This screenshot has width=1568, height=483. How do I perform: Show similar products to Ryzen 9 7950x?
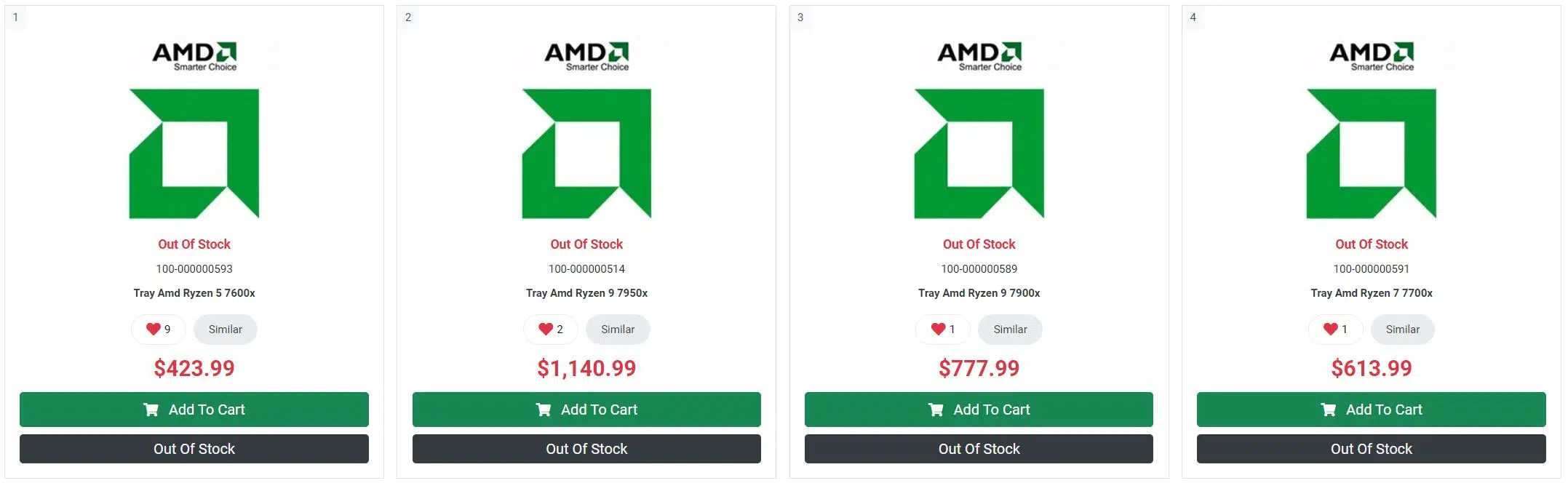[618, 330]
